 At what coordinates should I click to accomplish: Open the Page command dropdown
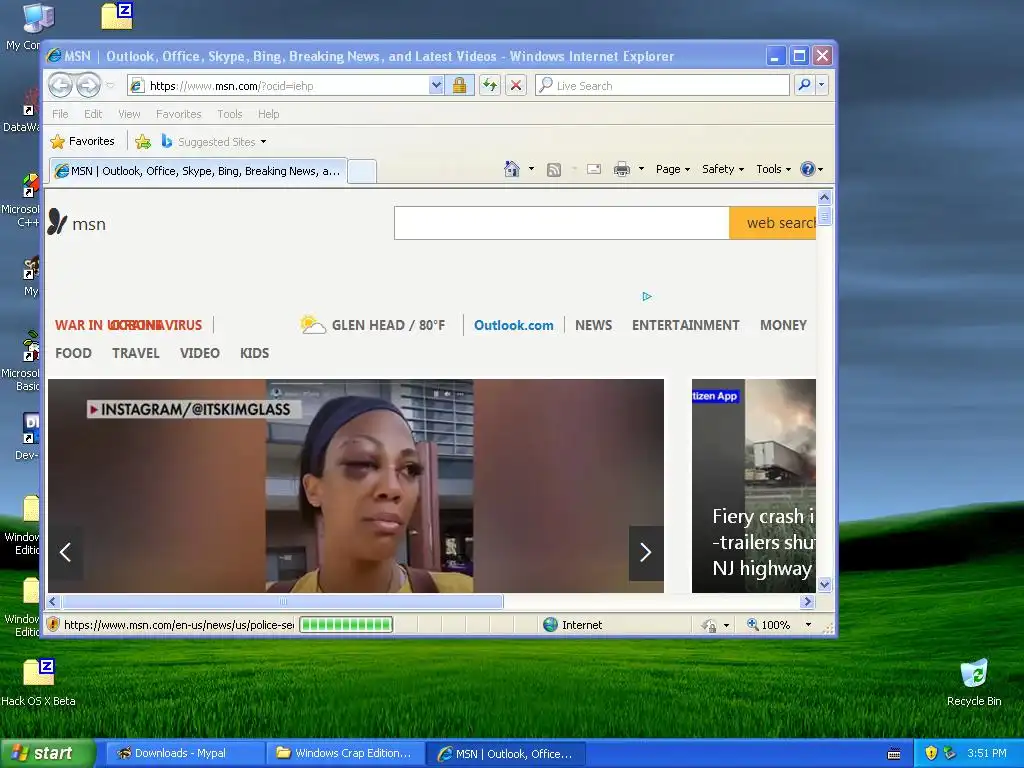(673, 169)
